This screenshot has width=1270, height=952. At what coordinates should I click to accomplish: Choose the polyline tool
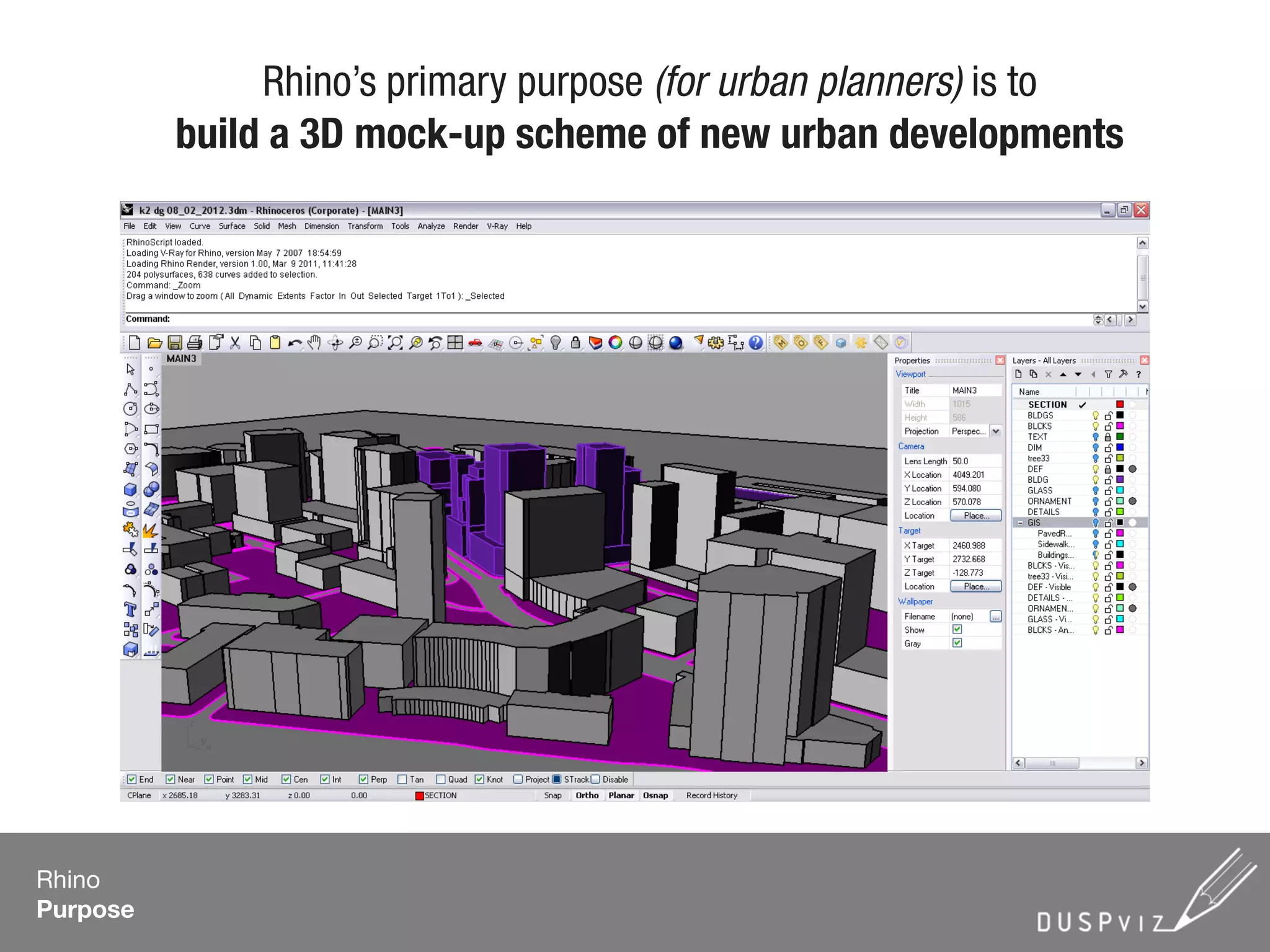[130, 389]
